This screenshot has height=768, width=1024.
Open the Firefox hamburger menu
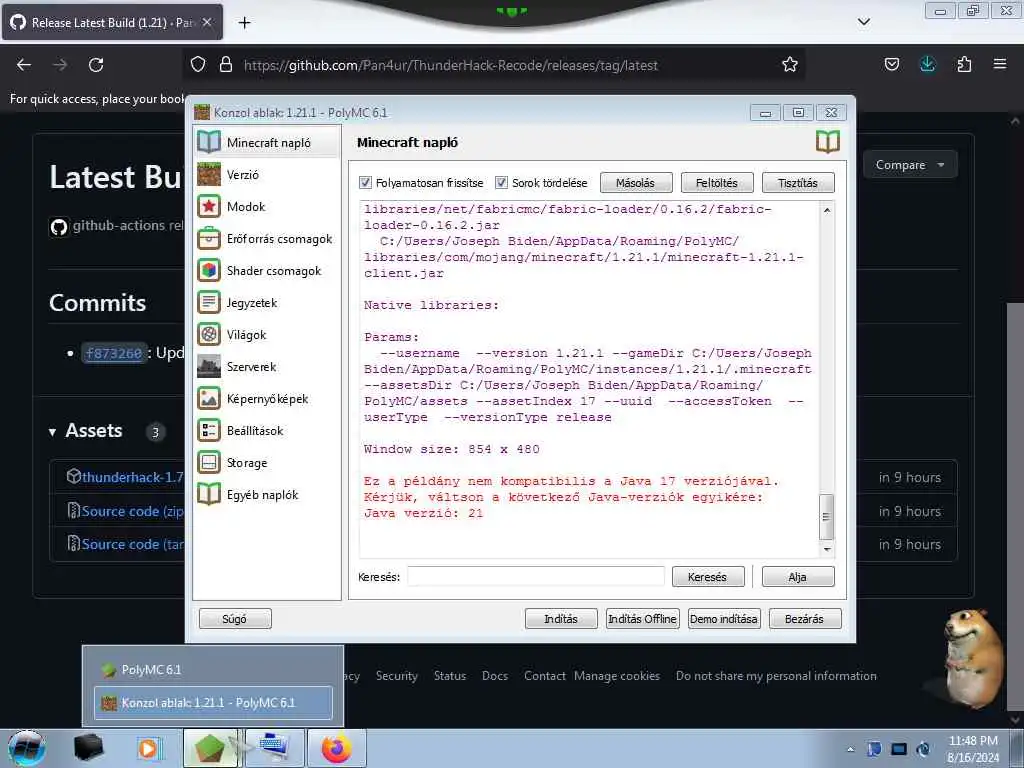click(x=1000, y=65)
